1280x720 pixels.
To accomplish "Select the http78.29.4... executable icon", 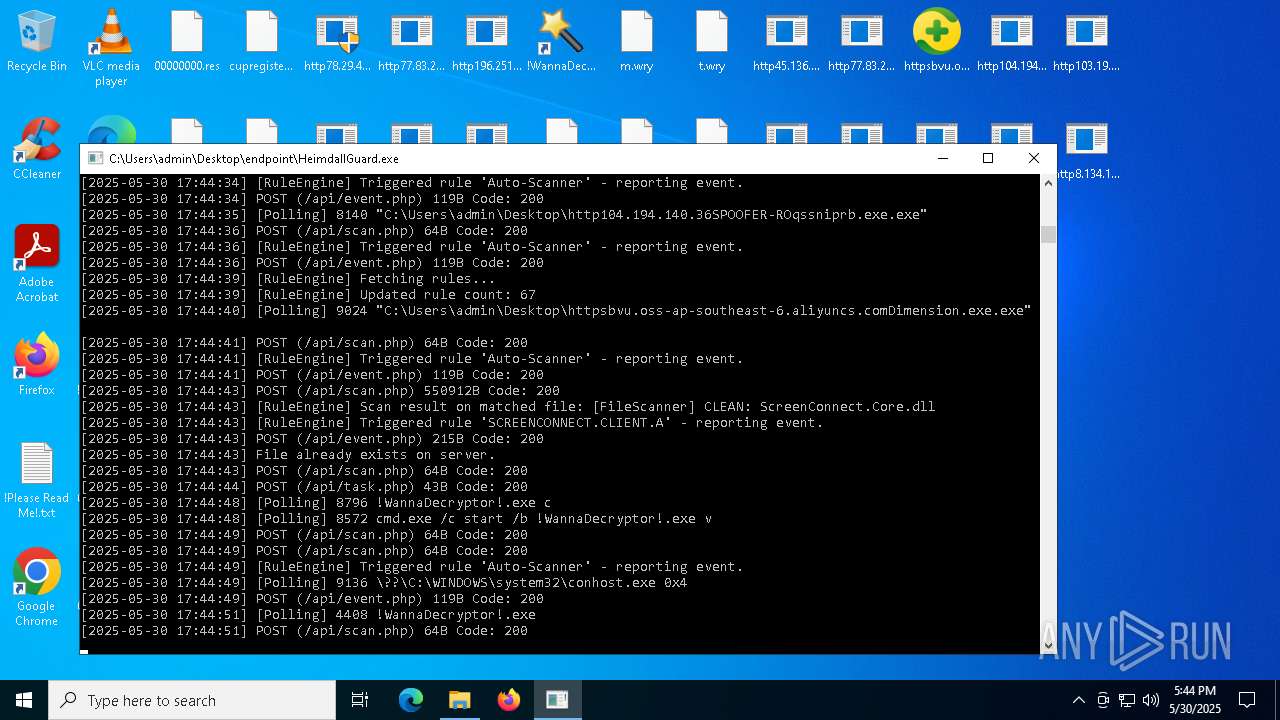I will [337, 41].
